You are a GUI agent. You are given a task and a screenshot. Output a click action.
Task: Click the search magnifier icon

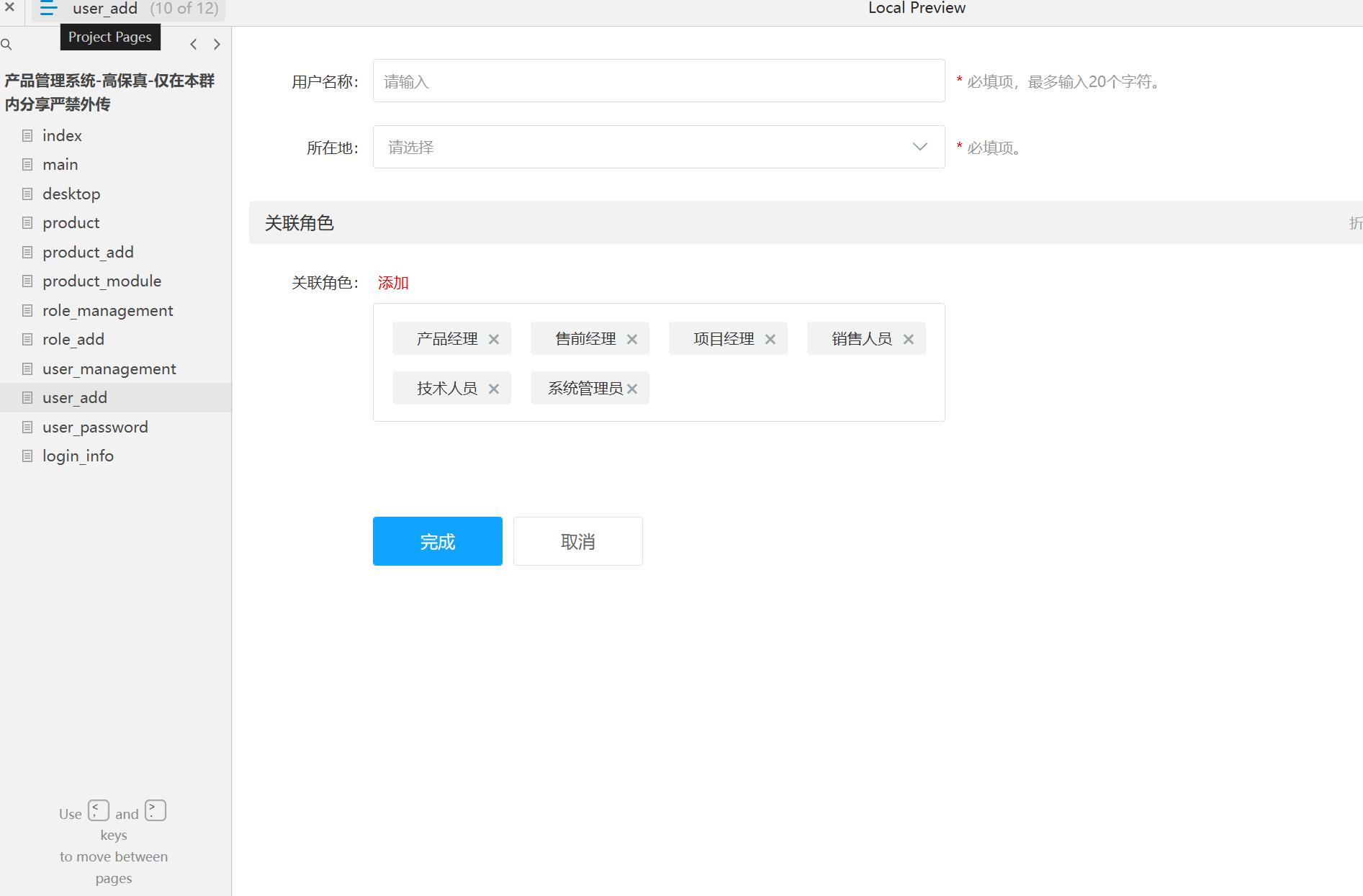[6, 45]
